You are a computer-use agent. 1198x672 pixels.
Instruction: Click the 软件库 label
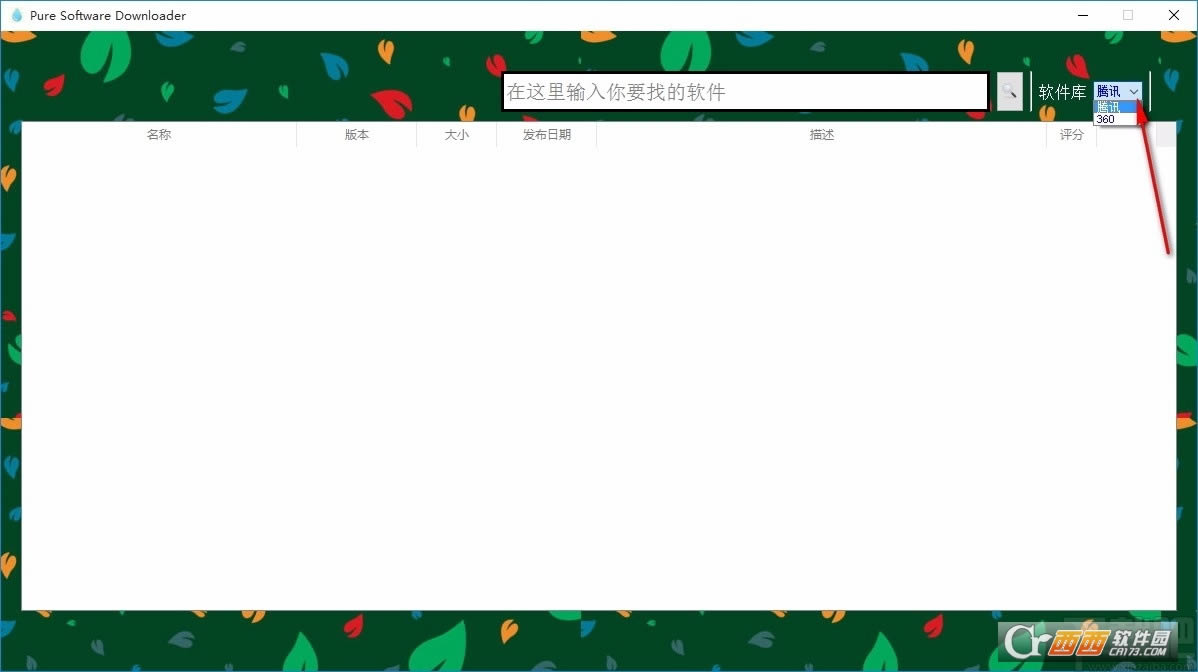(1062, 92)
